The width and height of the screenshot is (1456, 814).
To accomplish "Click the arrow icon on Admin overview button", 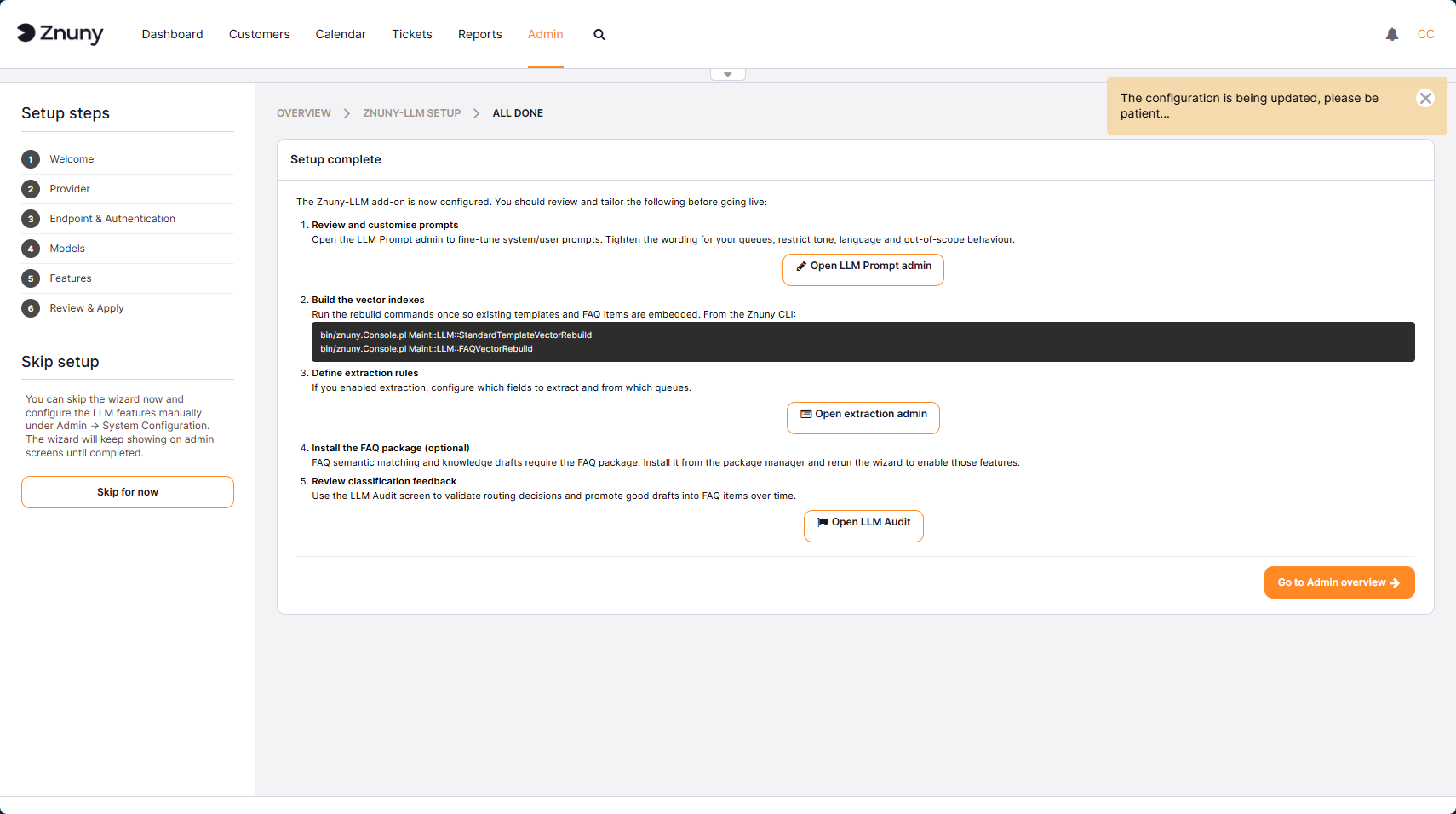I will (x=1395, y=583).
